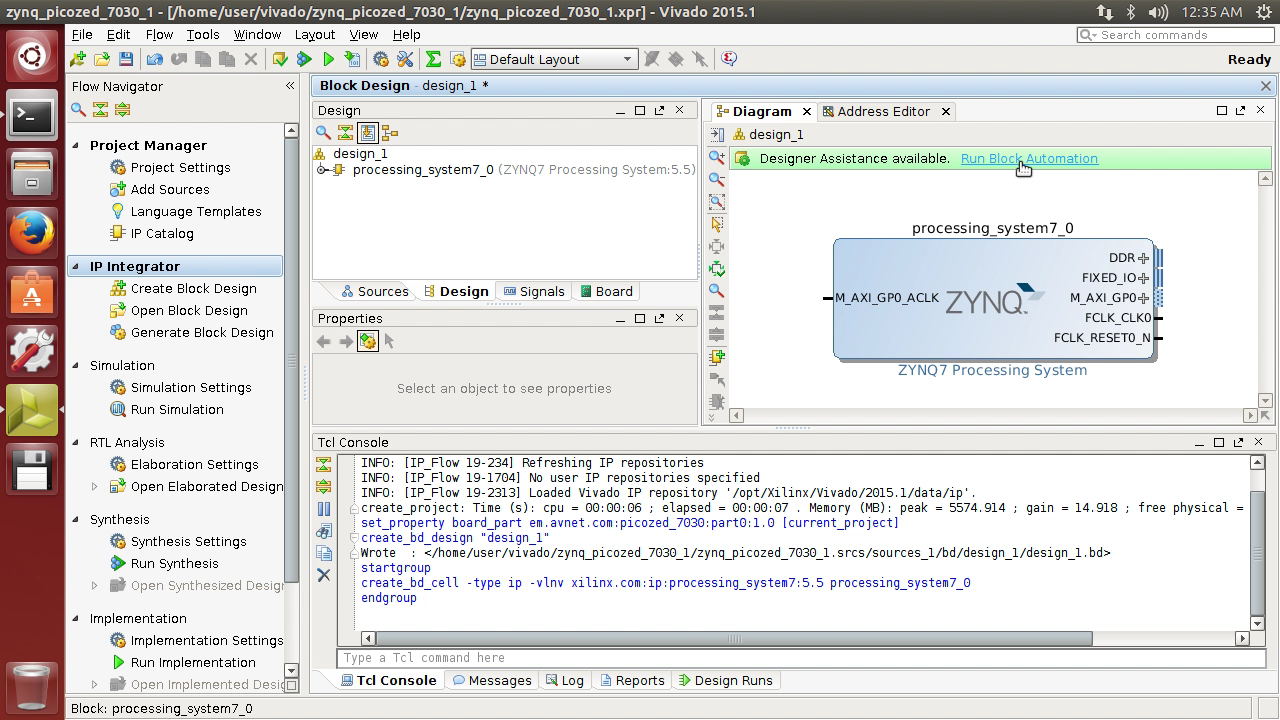Click Zoom Out icon in diagram toolbar

[x=717, y=179]
